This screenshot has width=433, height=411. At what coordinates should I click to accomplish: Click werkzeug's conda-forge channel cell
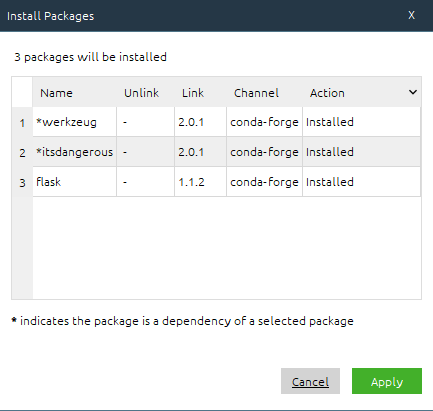coord(264,122)
